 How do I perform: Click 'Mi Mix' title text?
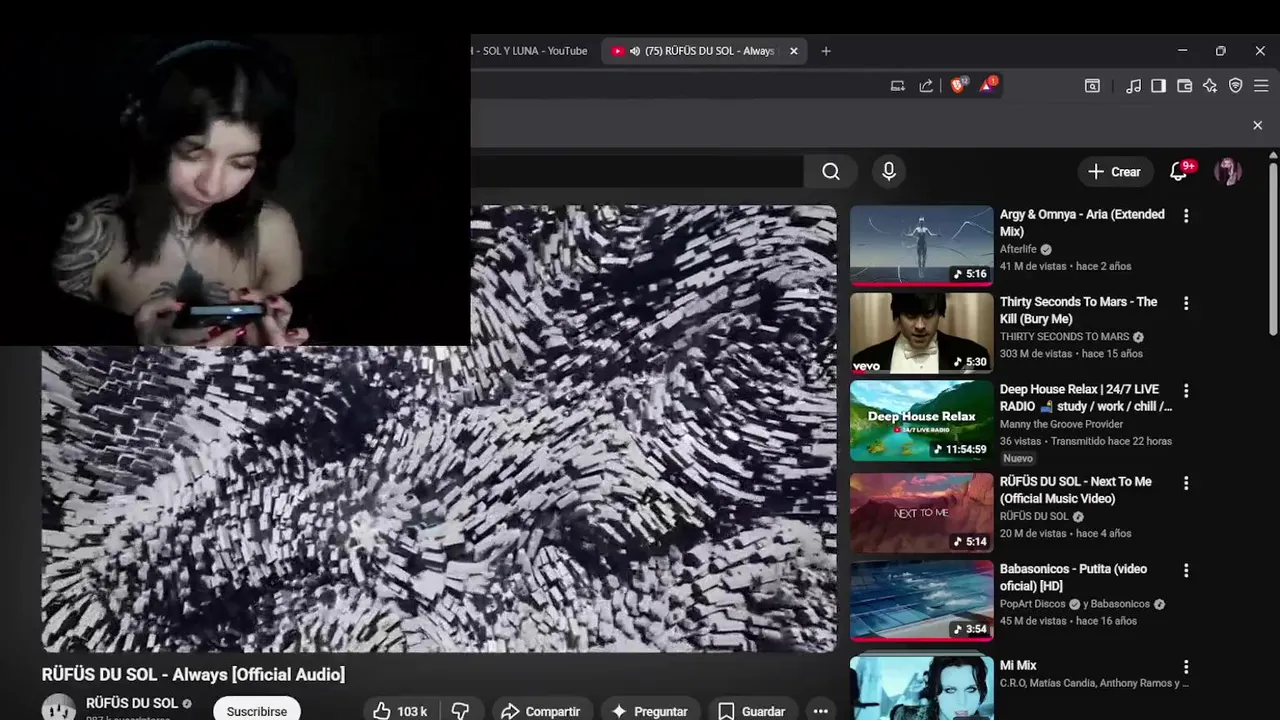click(x=1018, y=665)
